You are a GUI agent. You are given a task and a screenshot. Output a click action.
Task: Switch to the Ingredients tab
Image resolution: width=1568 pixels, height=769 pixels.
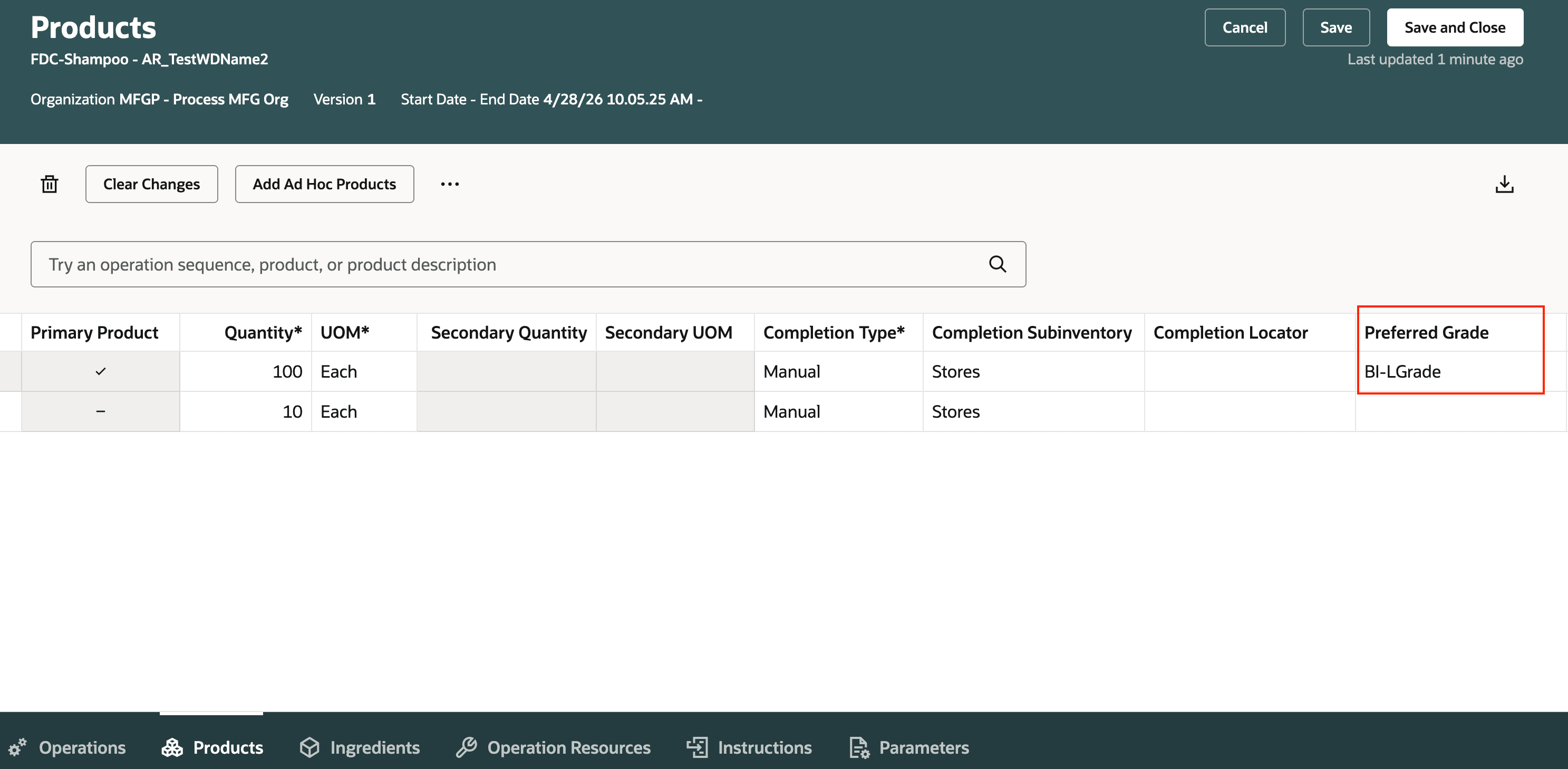[359, 747]
